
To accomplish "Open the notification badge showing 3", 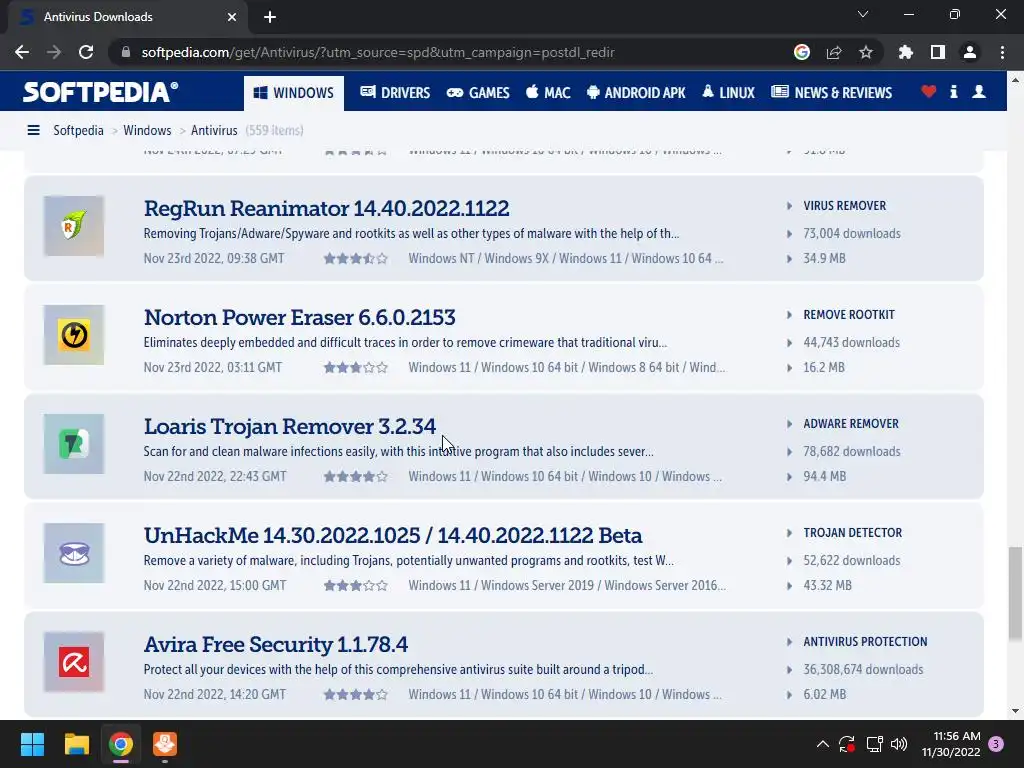I will point(996,744).
